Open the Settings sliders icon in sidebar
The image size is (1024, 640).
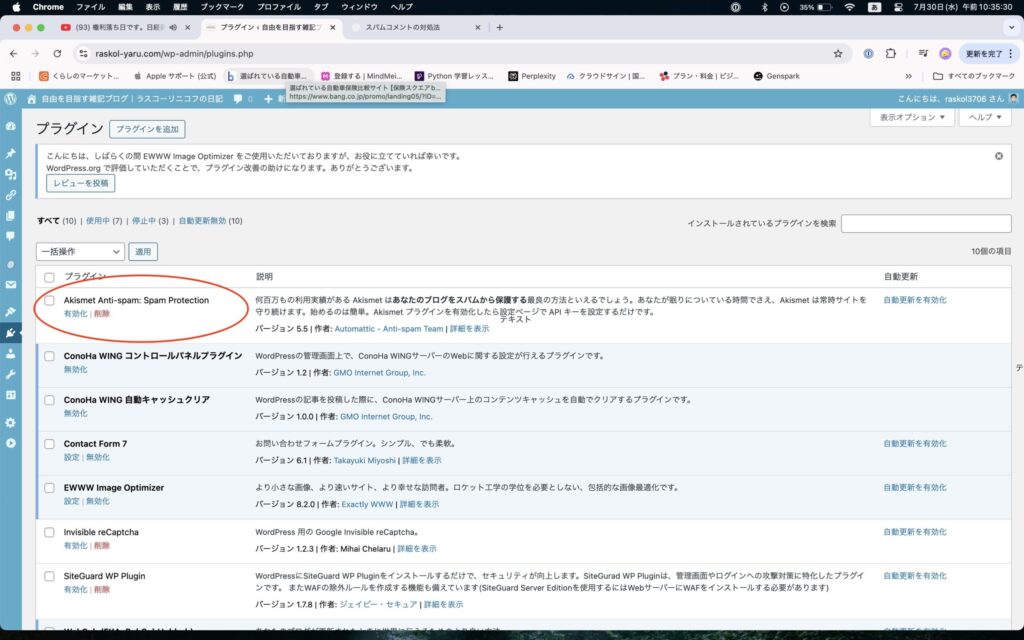[10, 395]
